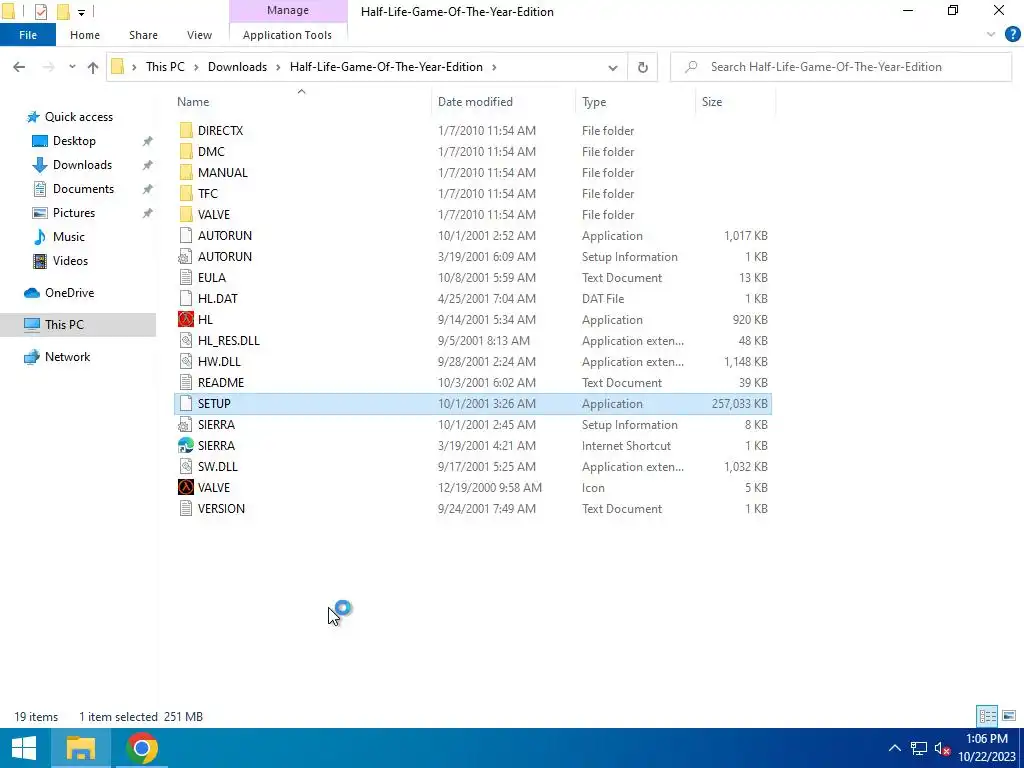Click the Manage contextual tab
The width and height of the screenshot is (1024, 768).
point(288,10)
